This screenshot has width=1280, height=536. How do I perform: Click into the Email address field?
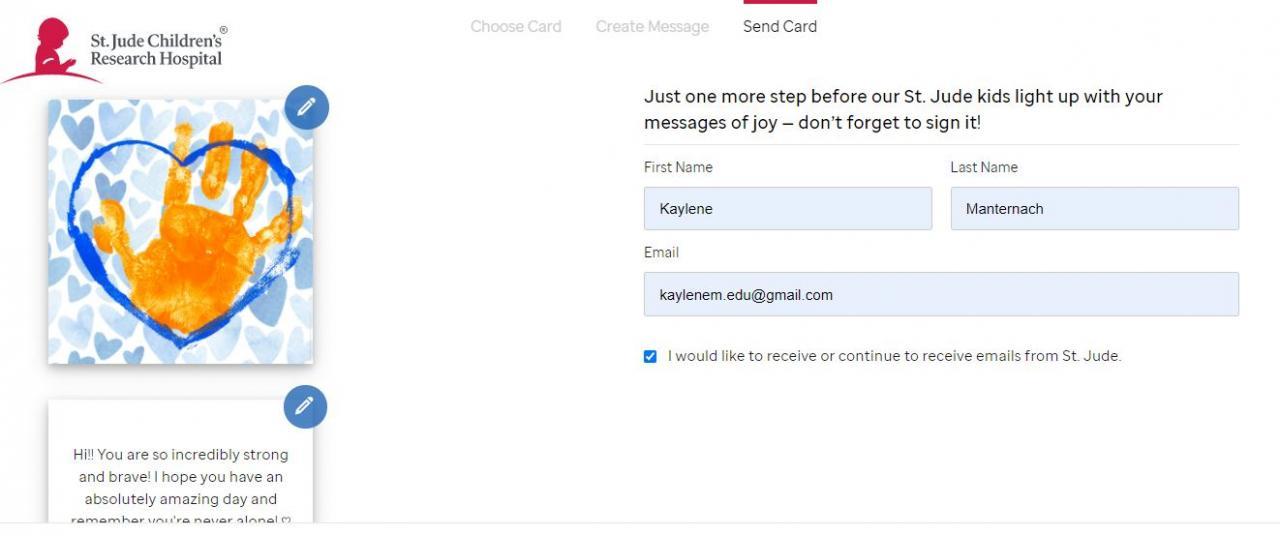pos(941,295)
